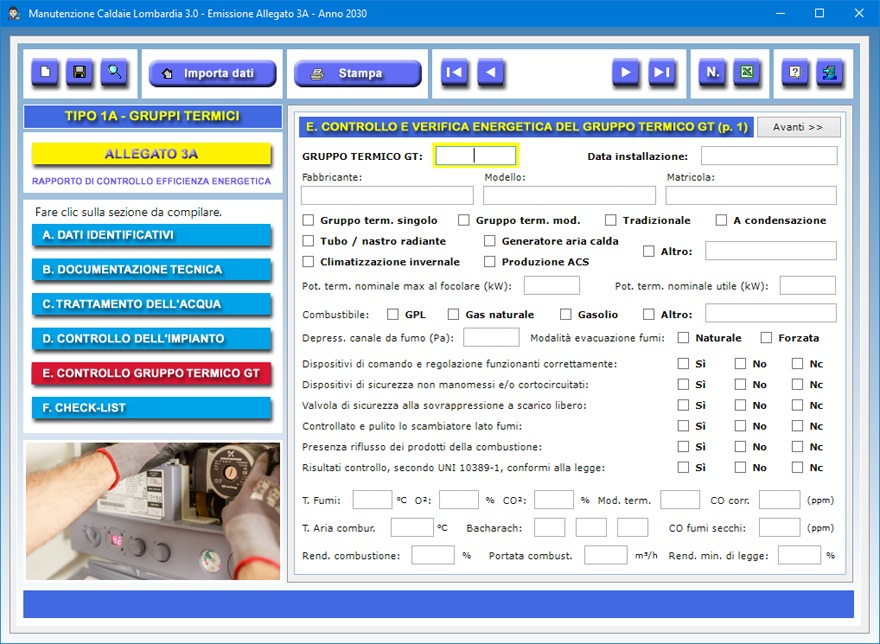880x644 pixels.
Task: Click the Modello field
Action: pos(569,195)
